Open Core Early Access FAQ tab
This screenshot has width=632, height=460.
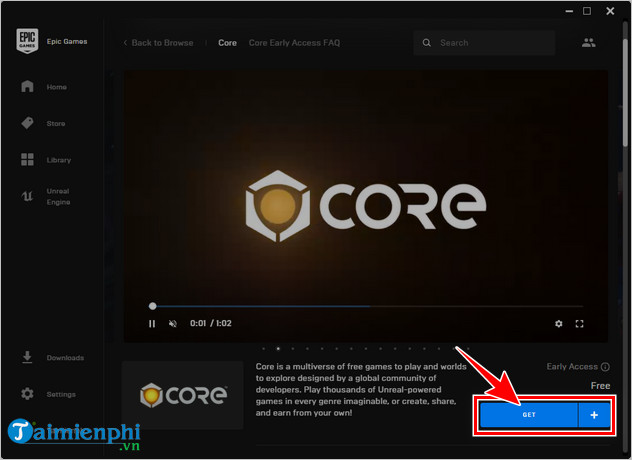tap(294, 43)
